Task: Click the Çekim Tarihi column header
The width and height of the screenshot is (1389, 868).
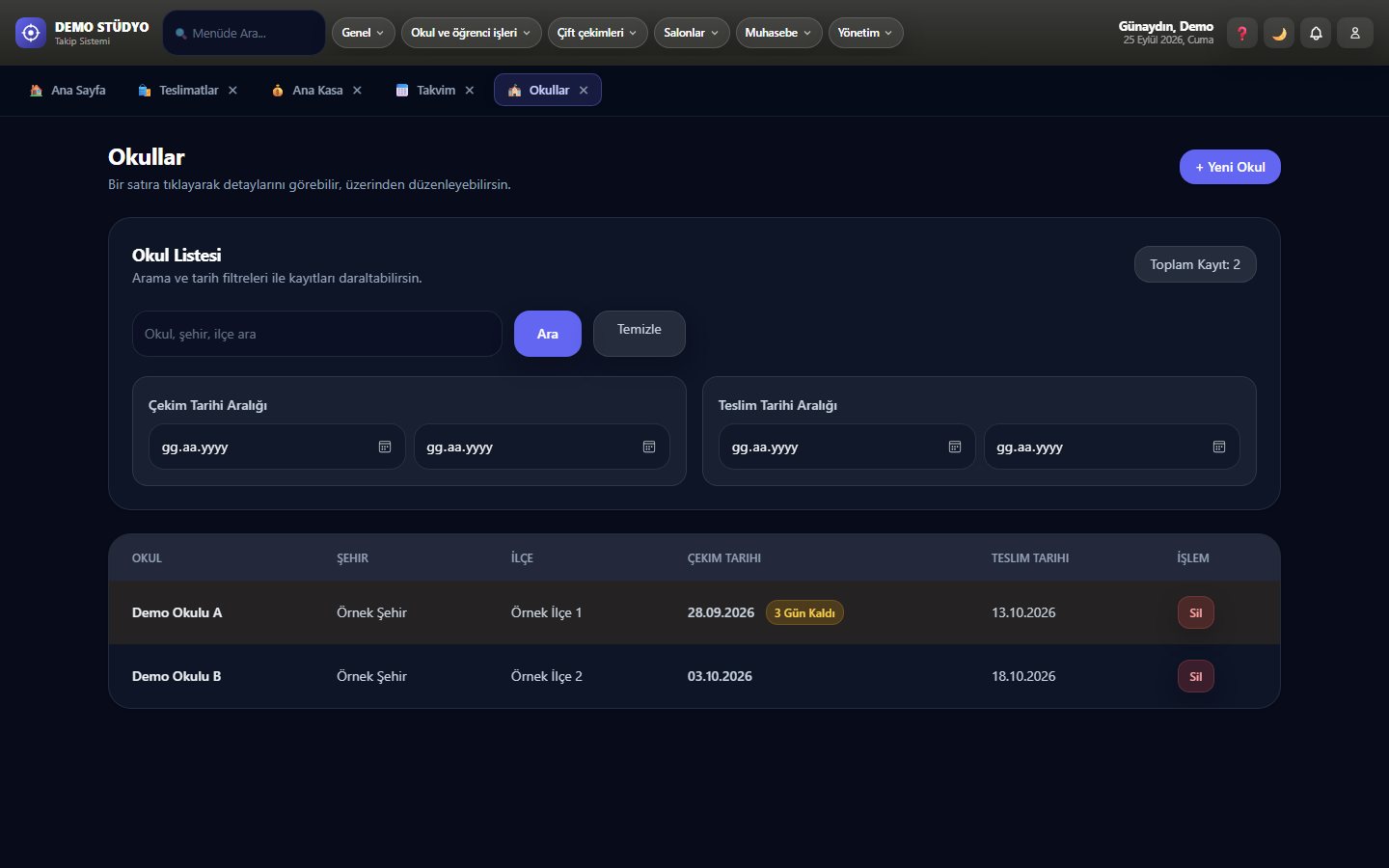Action: click(724, 557)
